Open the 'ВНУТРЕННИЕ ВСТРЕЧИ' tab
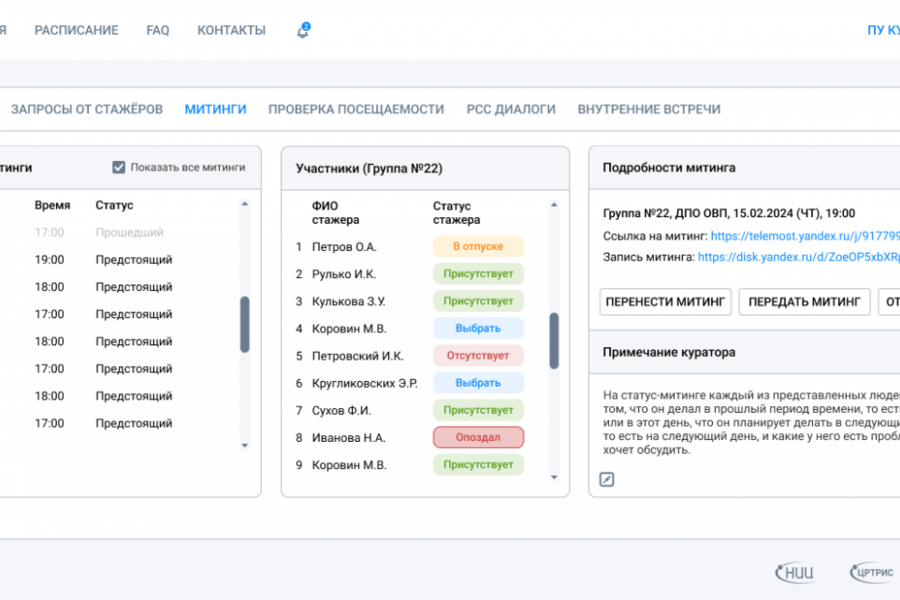The image size is (900, 600). point(651,109)
